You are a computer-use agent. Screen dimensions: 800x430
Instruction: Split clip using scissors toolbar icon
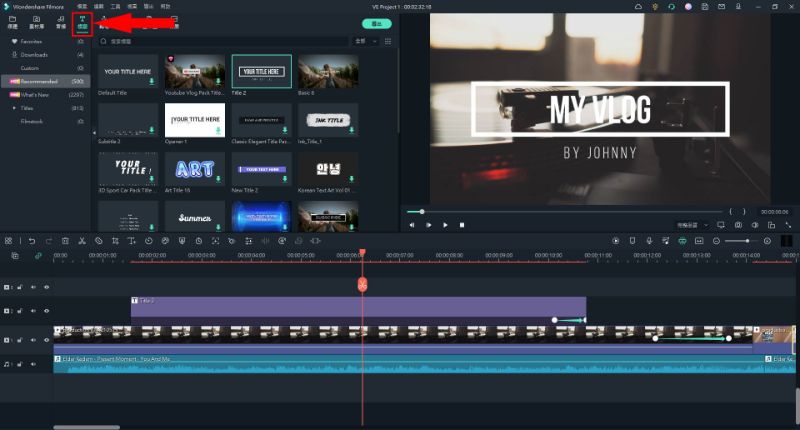(x=82, y=241)
